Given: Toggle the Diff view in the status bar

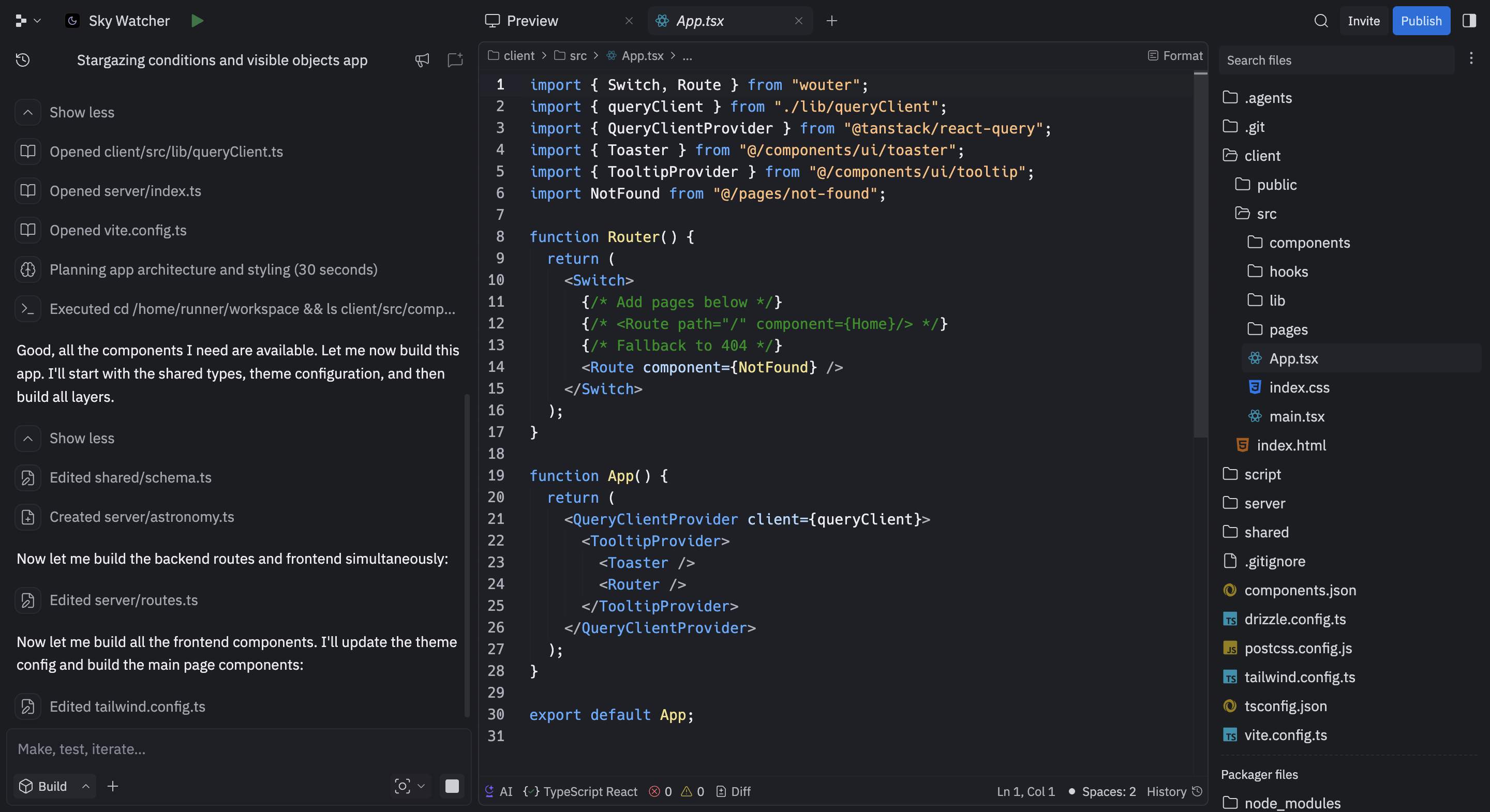Looking at the screenshot, I should click(x=734, y=791).
